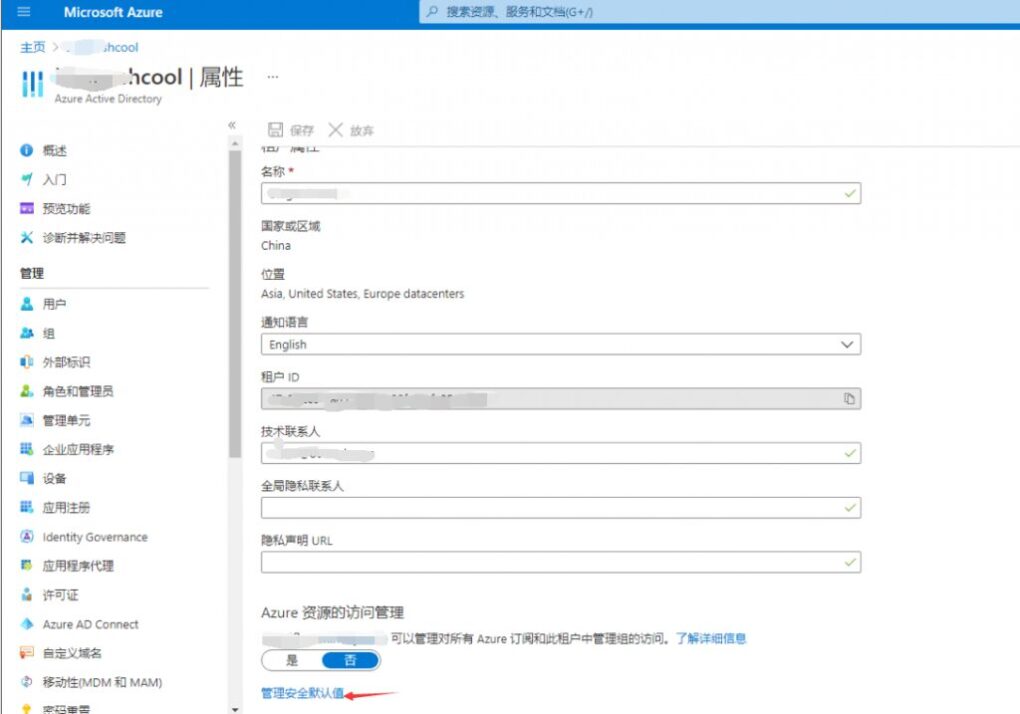This screenshot has height=714, width=1020.
Task: Open the 了解详细信息 link
Action: click(710, 638)
